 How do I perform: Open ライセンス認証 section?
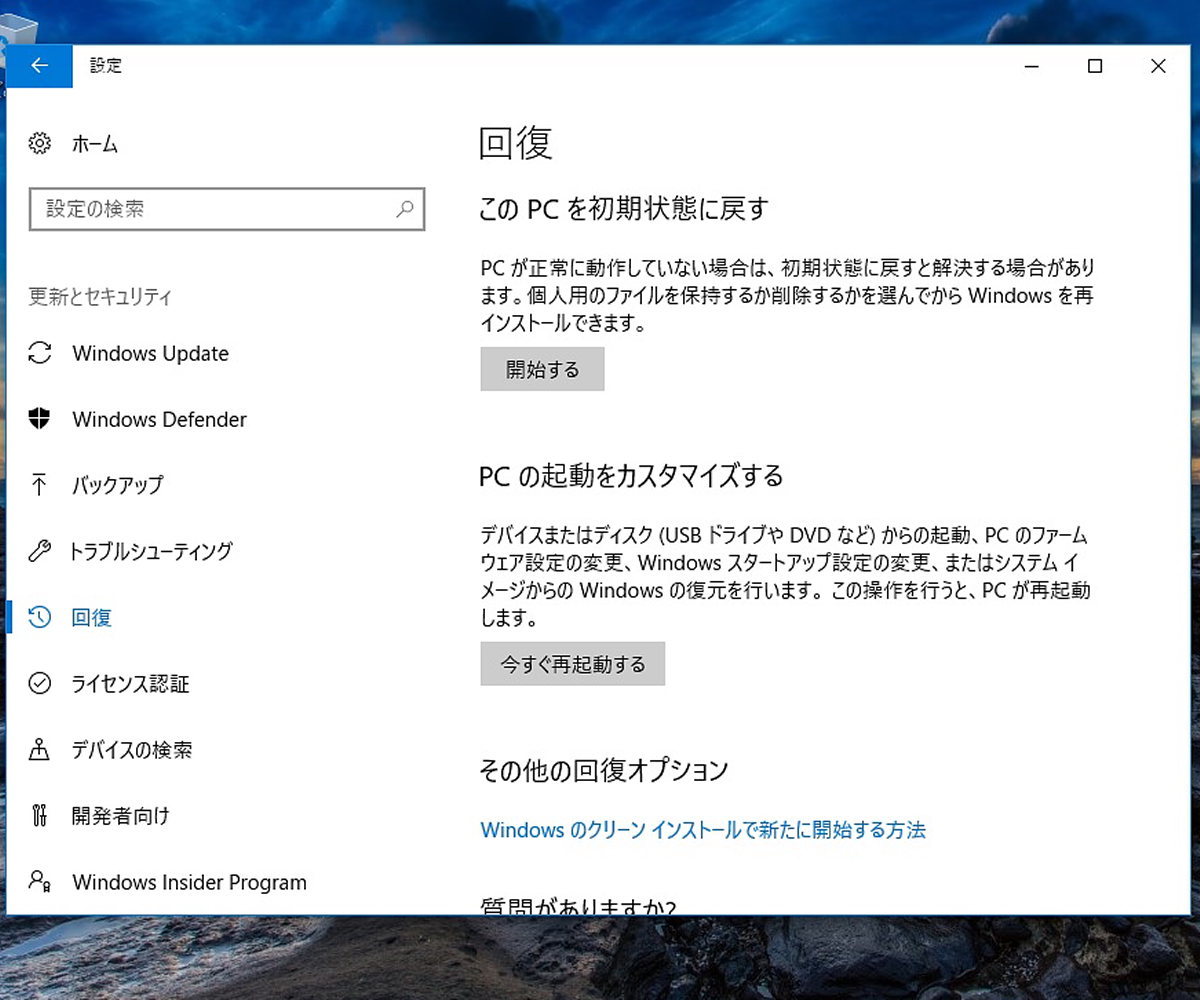130,683
